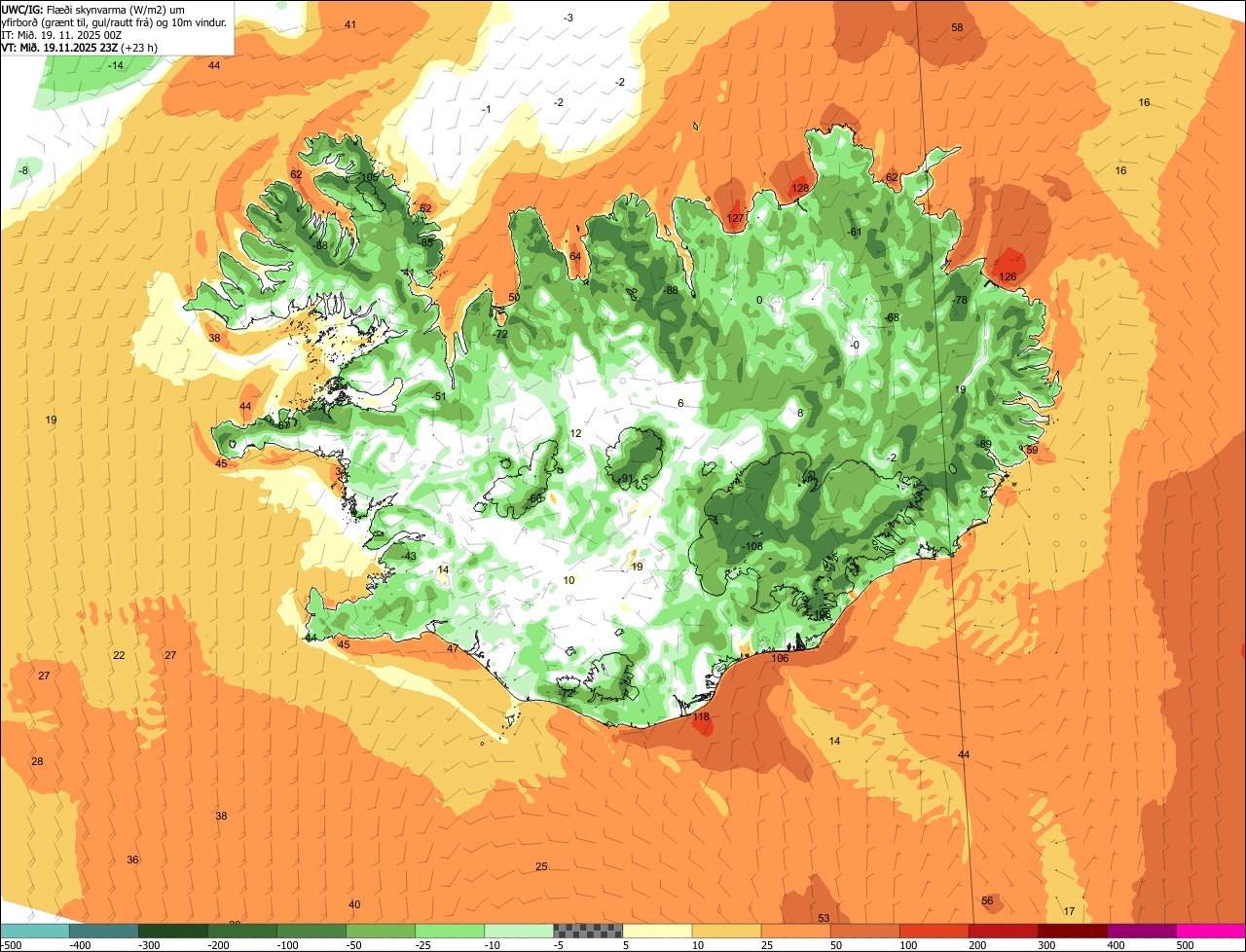Select the dark red swatch between 300 and 400
Image resolution: width=1246 pixels, height=952 pixels.
coord(1072,932)
